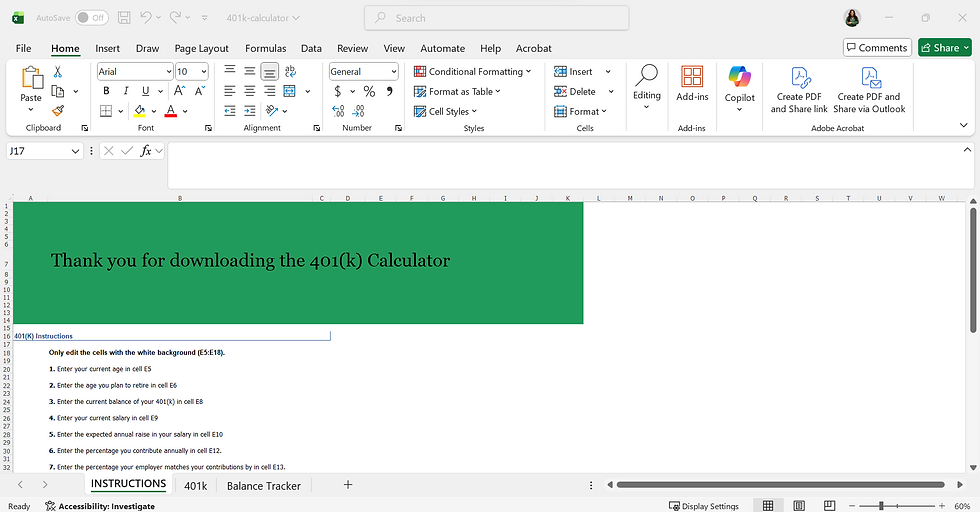Image resolution: width=980 pixels, height=512 pixels.
Task: Toggle the AutoSave switch
Action: pyautogui.click(x=92, y=18)
